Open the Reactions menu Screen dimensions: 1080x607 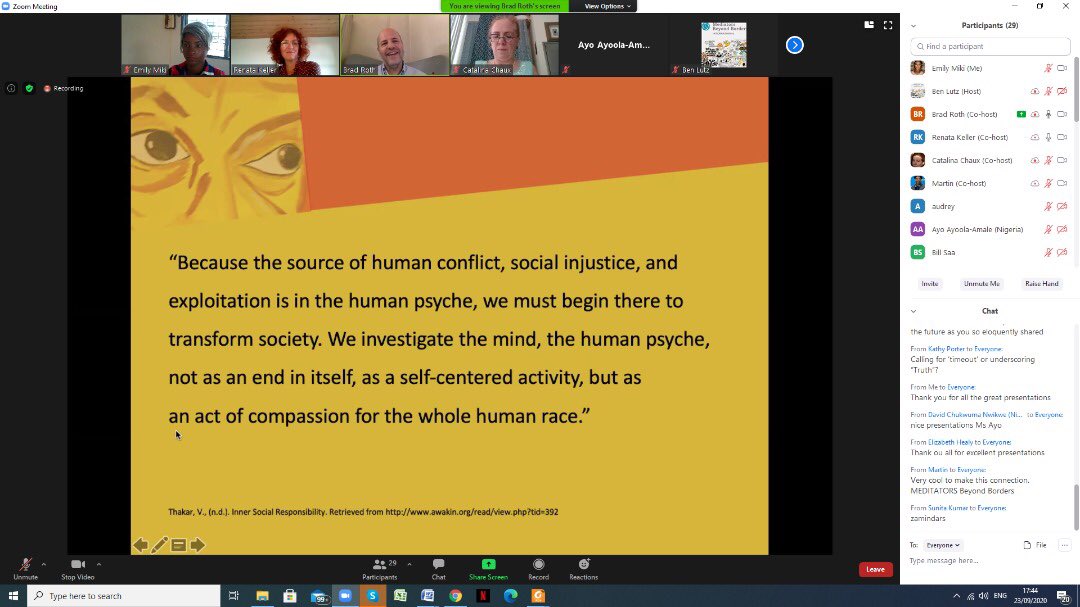tap(583, 568)
